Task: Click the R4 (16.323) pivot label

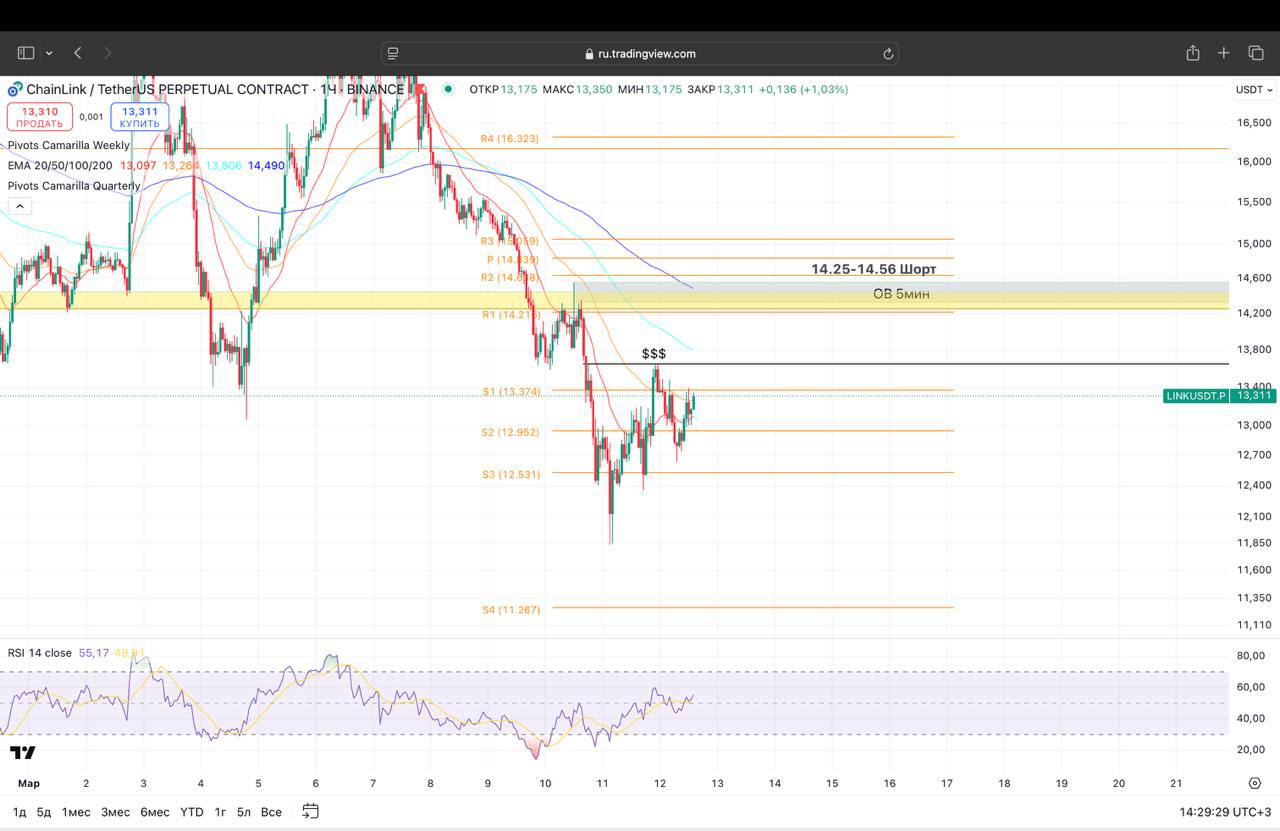Action: click(x=510, y=139)
